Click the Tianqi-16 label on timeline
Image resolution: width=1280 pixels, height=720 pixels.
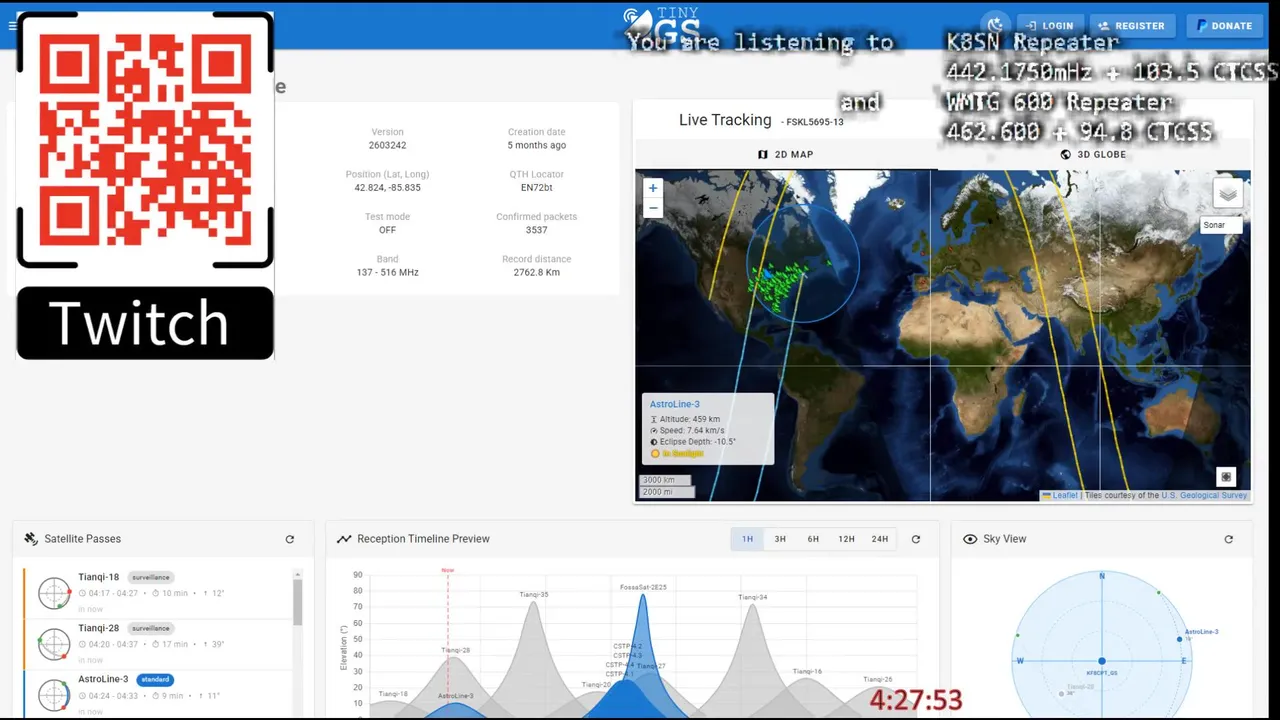pyautogui.click(x=807, y=672)
